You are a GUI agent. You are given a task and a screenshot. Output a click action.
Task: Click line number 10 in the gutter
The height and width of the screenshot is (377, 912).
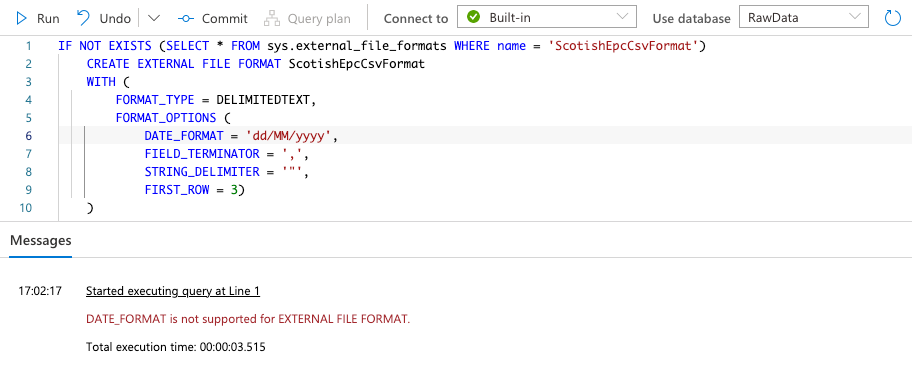(25, 208)
